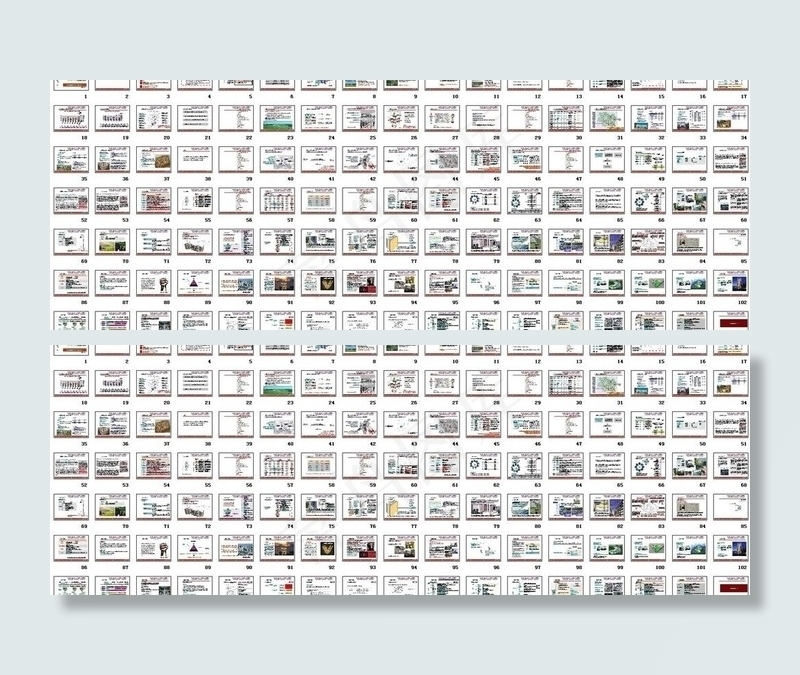Viewport: 800px width, 675px height.
Task: Choose slide 70 landscape photos in upper grid
Action: tap(113, 241)
